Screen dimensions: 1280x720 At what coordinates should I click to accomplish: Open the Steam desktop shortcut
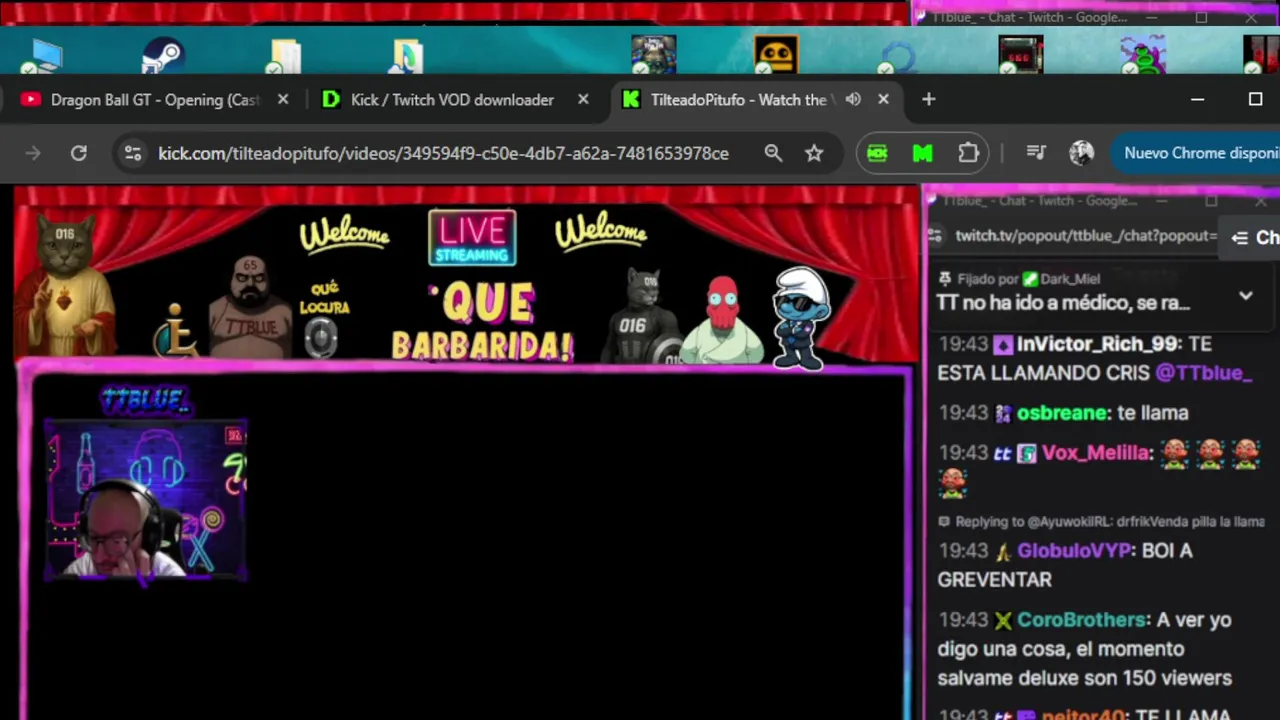(x=162, y=56)
